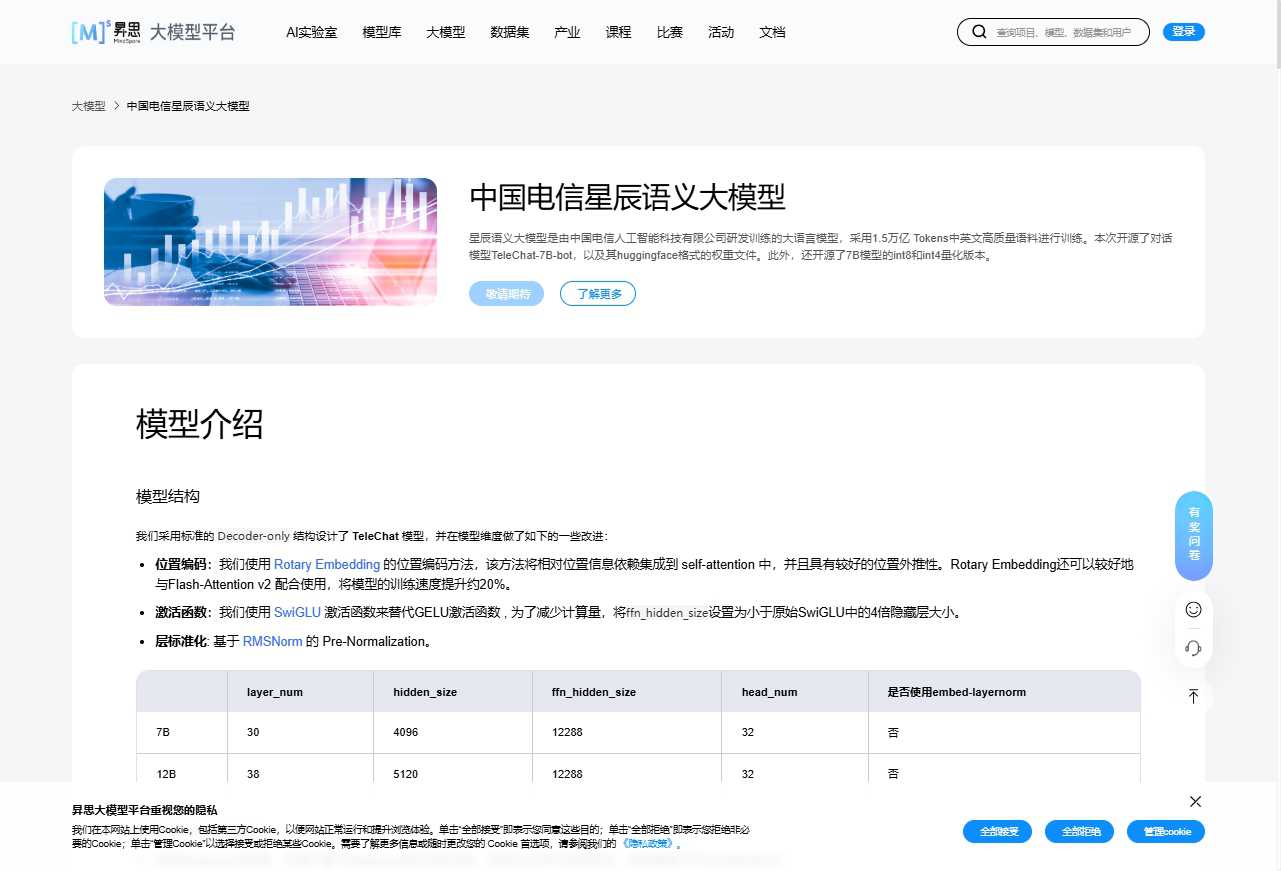Open the Rotary Embedding link
This screenshot has height=871, width=1281.
(x=327, y=565)
